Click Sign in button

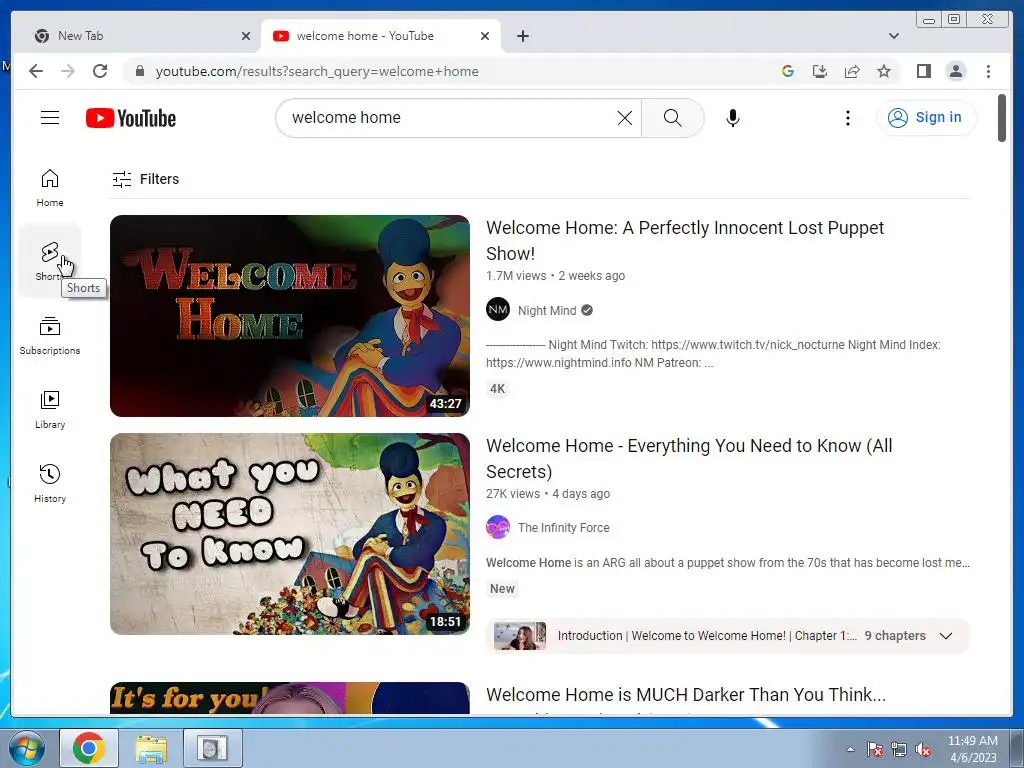click(926, 118)
